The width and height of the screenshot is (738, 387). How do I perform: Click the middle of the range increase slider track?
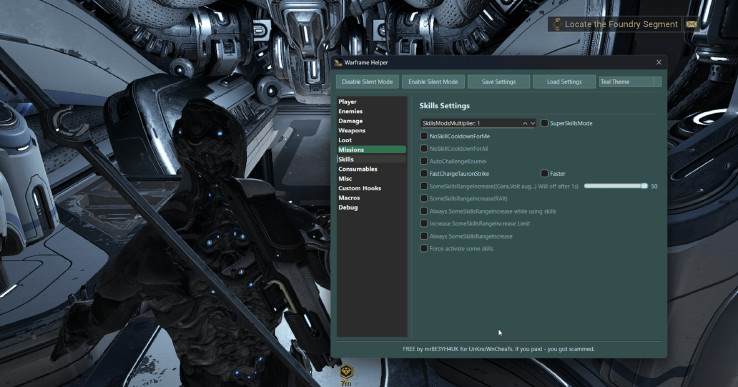(x=616, y=186)
